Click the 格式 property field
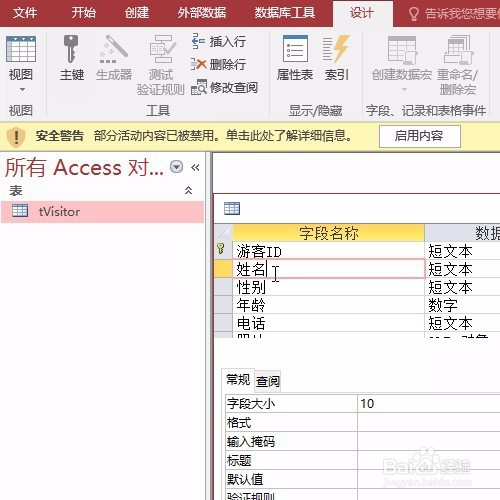Image resolution: width=500 pixels, height=500 pixels. pos(429,422)
